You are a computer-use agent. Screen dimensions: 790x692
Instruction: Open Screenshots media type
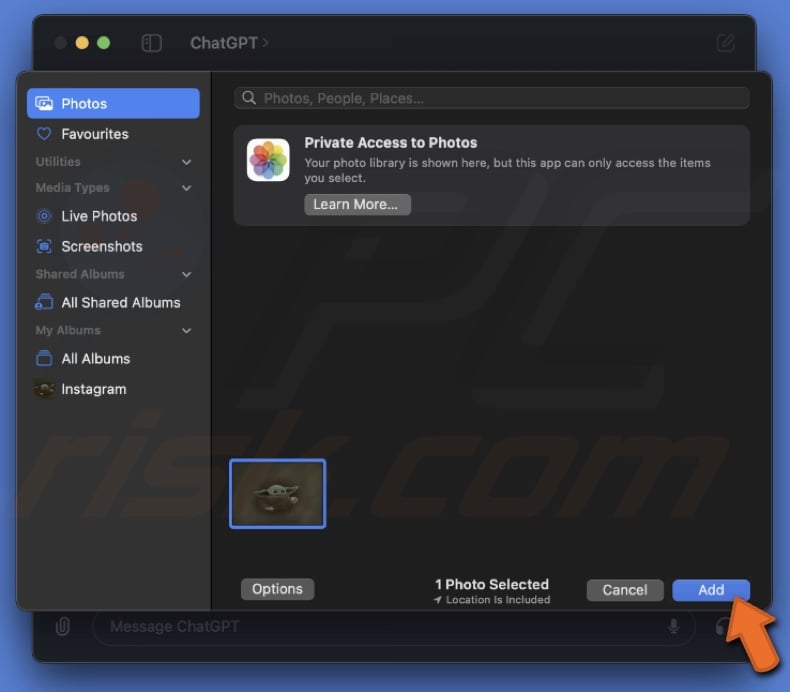pyautogui.click(x=102, y=246)
